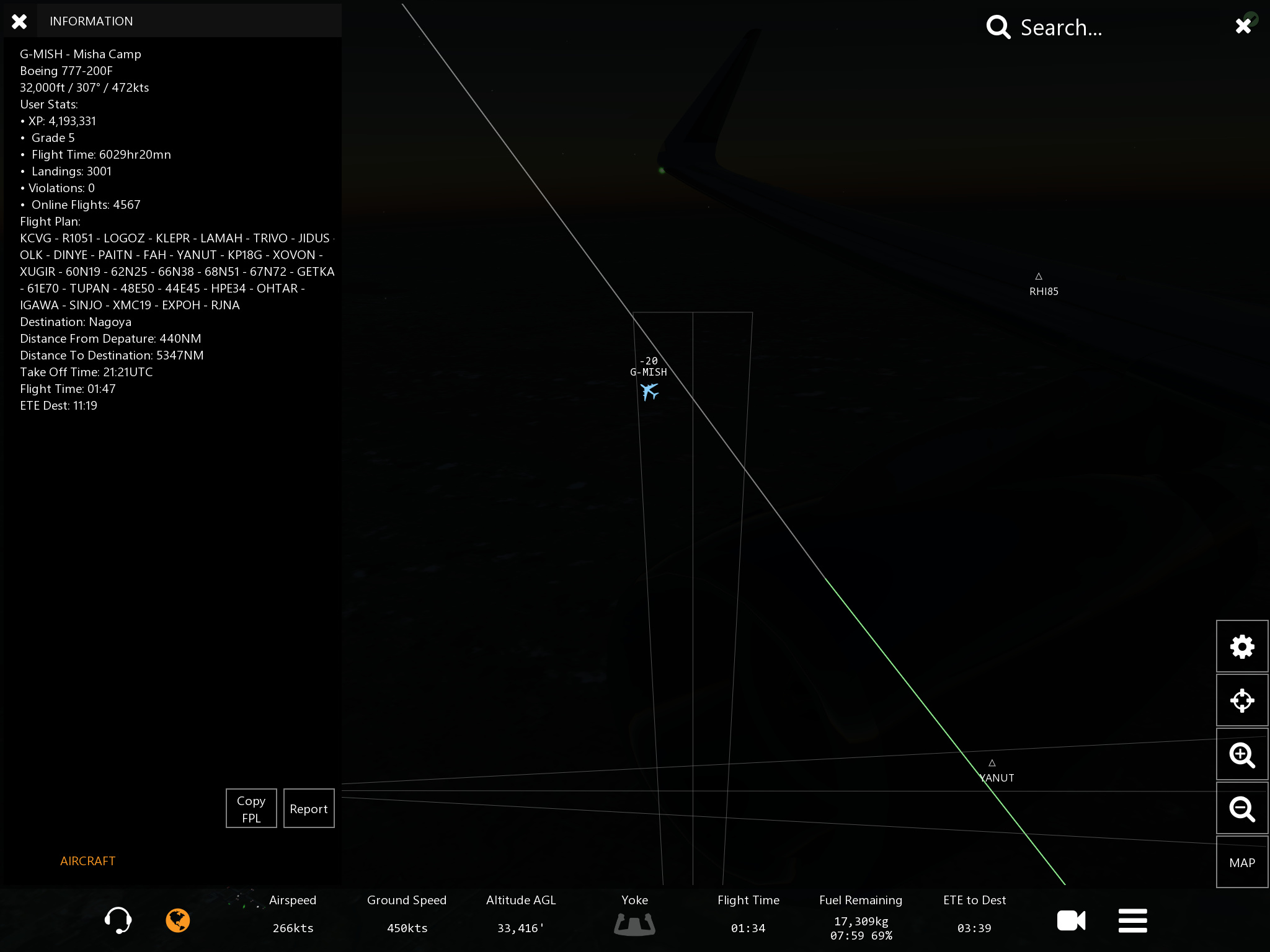The width and height of the screenshot is (1270, 952).
Task: Select the YANUT waypoint marker
Action: tap(992, 764)
